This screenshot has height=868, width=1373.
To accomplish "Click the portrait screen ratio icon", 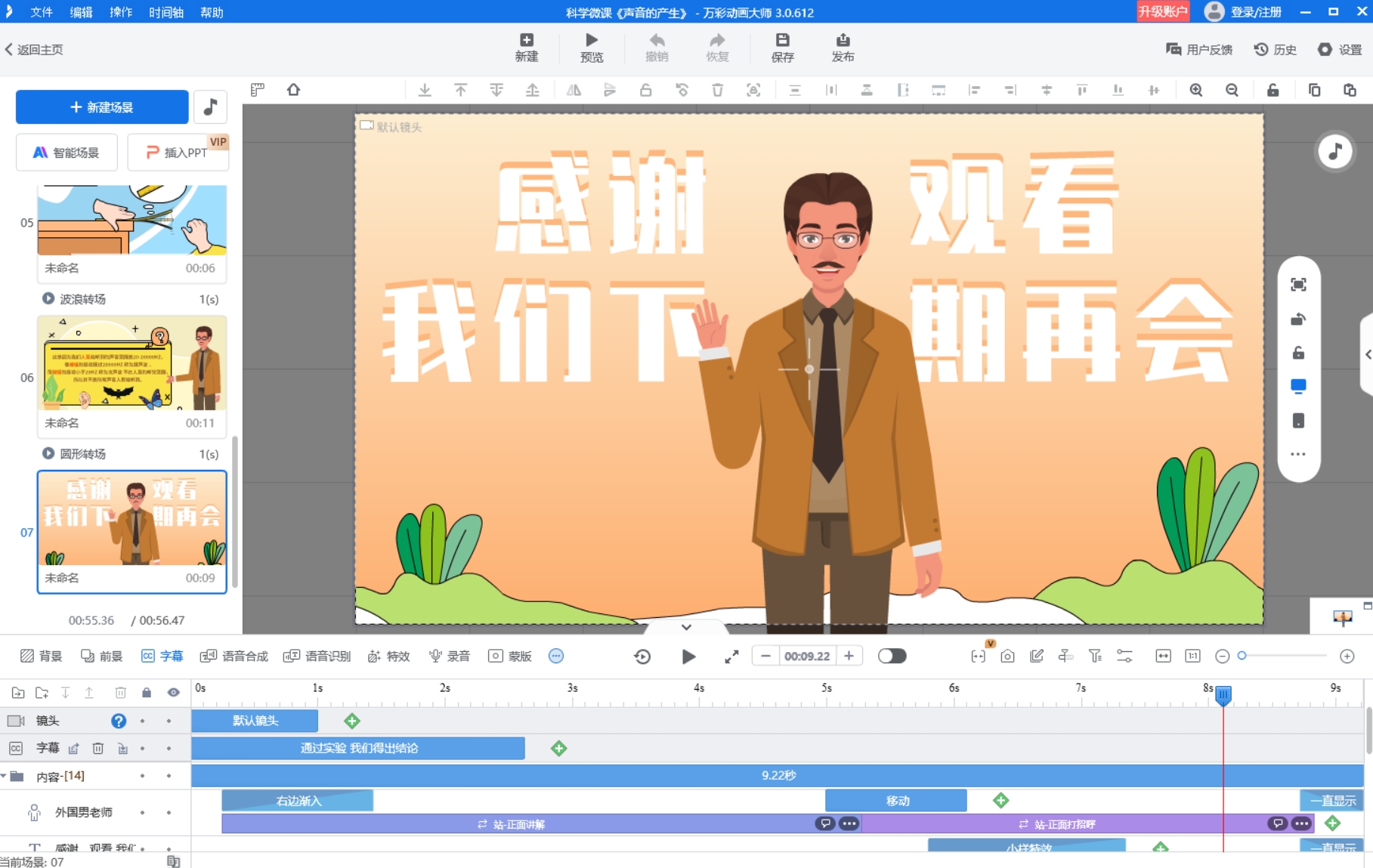I will click(x=1298, y=421).
